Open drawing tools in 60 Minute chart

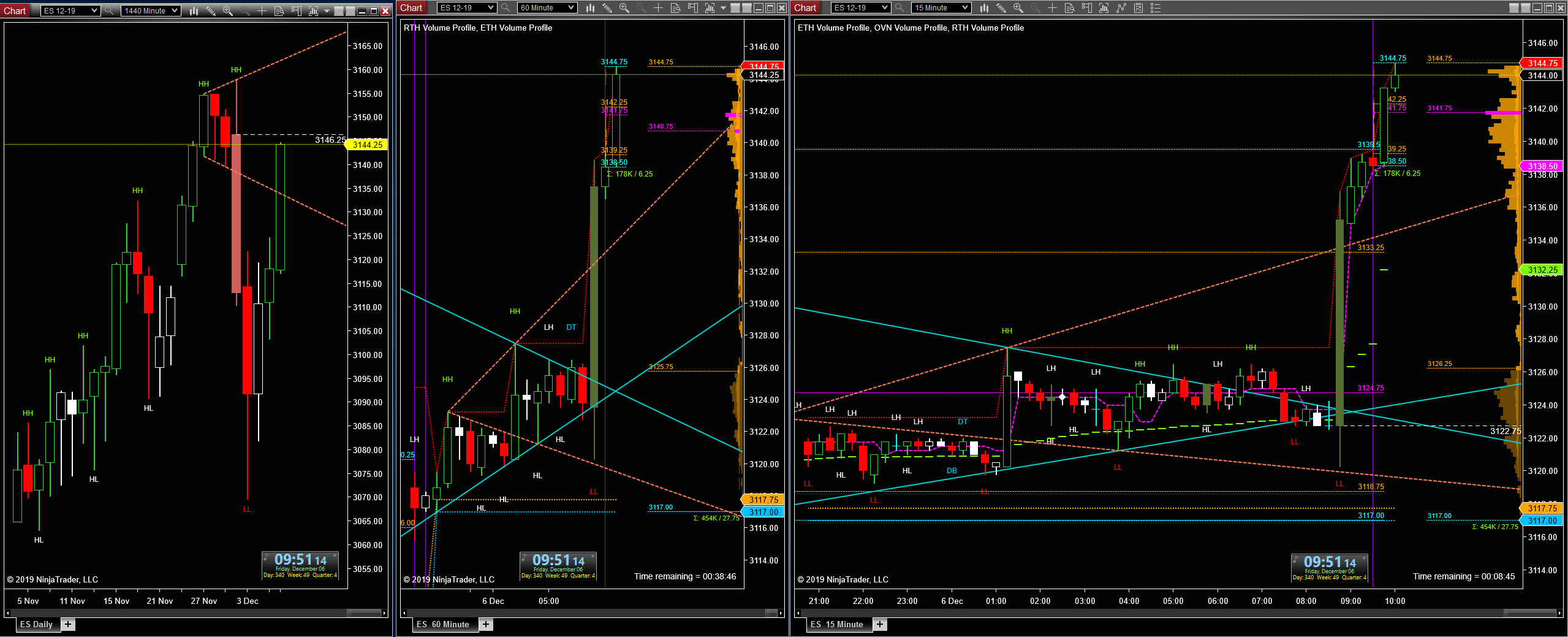[607, 8]
